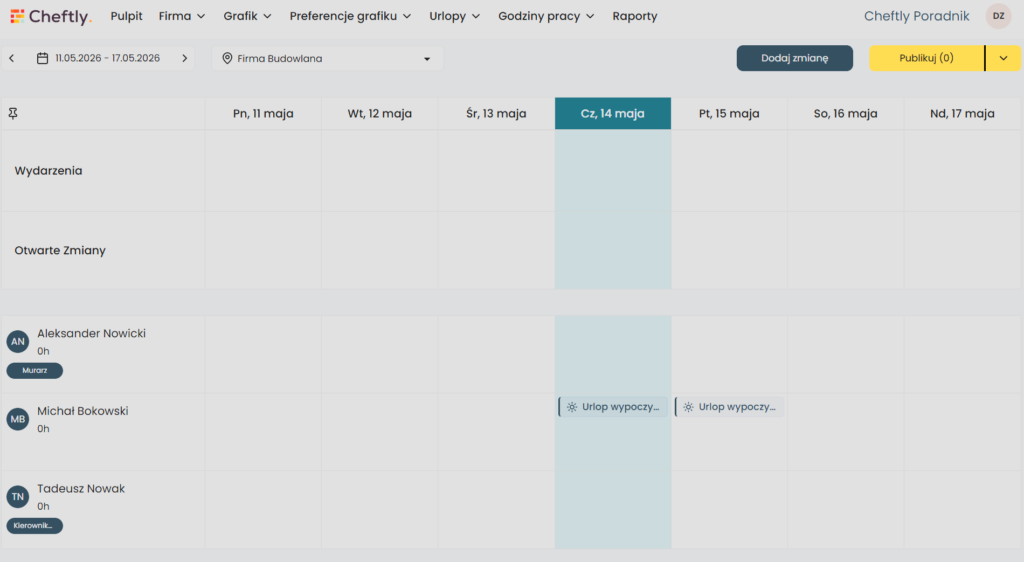1024x562 pixels.
Task: Click sun icon on Friday leave entry
Action: pos(688,407)
